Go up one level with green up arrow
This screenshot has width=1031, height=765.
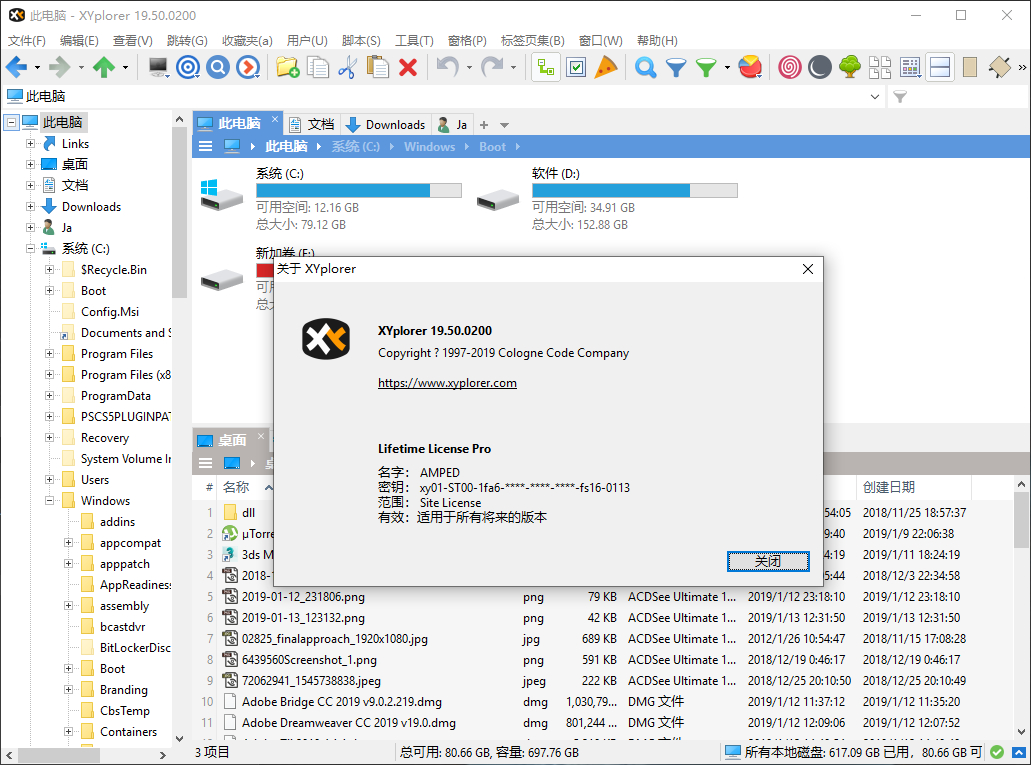click(104, 67)
